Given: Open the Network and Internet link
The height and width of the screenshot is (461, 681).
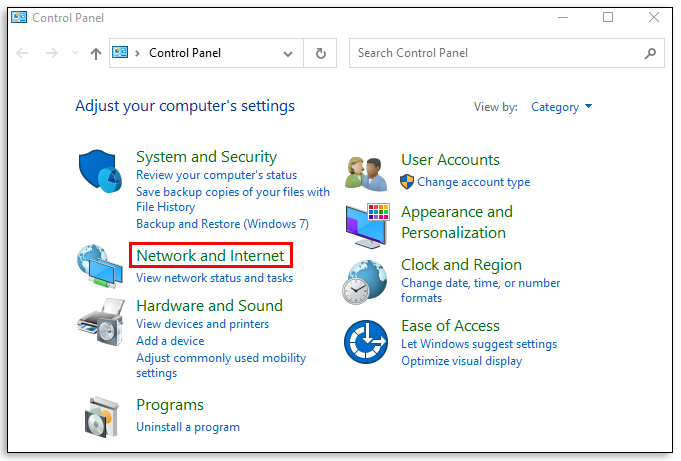Looking at the screenshot, I should click(210, 256).
